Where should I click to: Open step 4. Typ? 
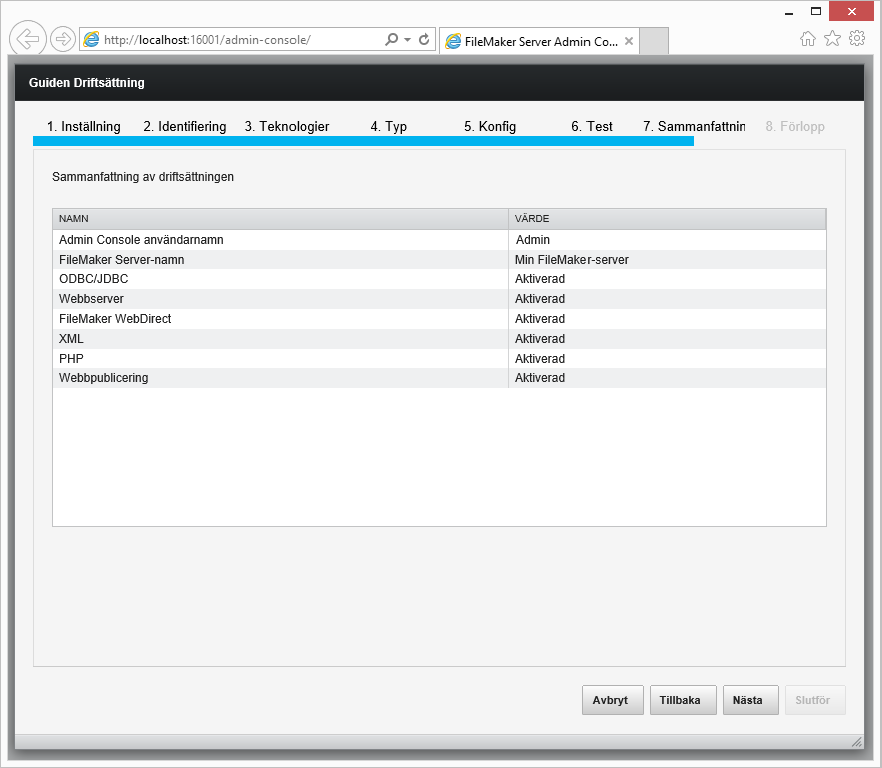coord(389,127)
